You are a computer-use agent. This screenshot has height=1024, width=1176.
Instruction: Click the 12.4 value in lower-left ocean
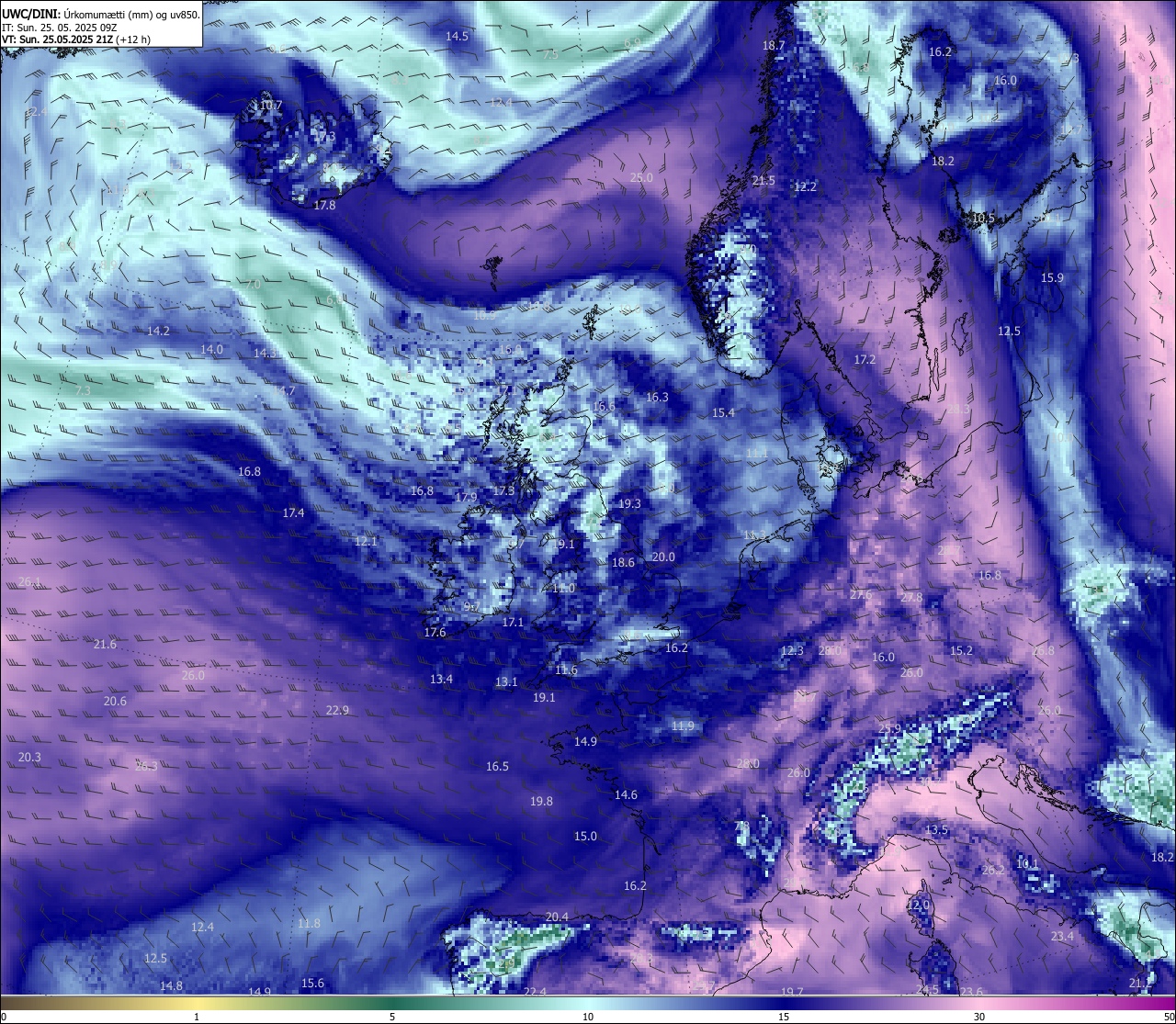tap(202, 927)
